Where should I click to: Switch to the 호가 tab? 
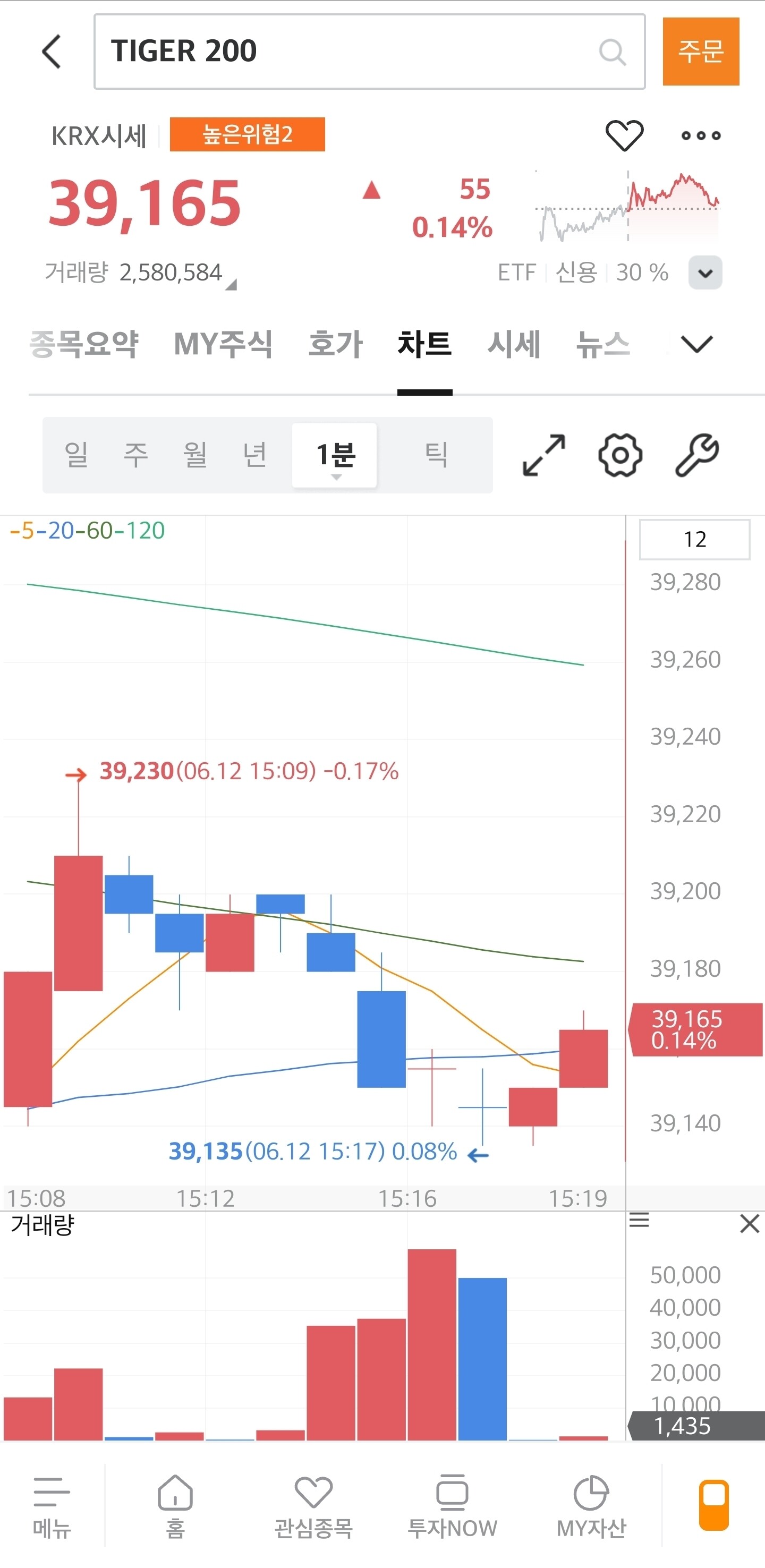click(x=335, y=344)
